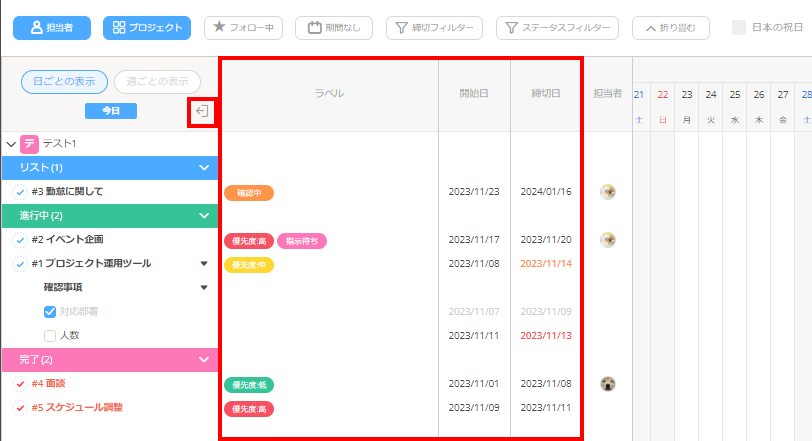Screen dimensions: 812x441
Task: Check the 人数 checkbox
Action: 50,336
